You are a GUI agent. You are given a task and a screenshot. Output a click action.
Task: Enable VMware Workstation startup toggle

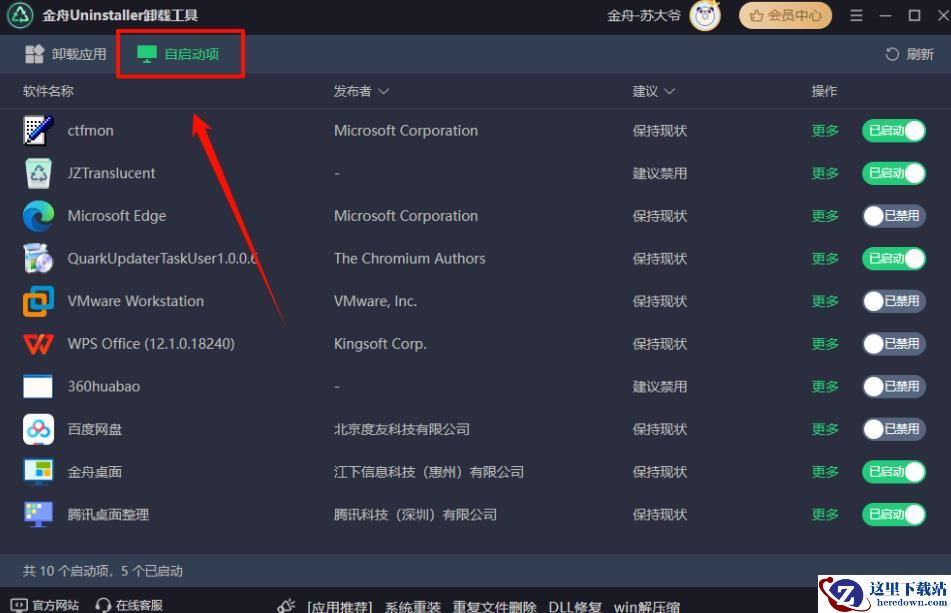(x=894, y=301)
